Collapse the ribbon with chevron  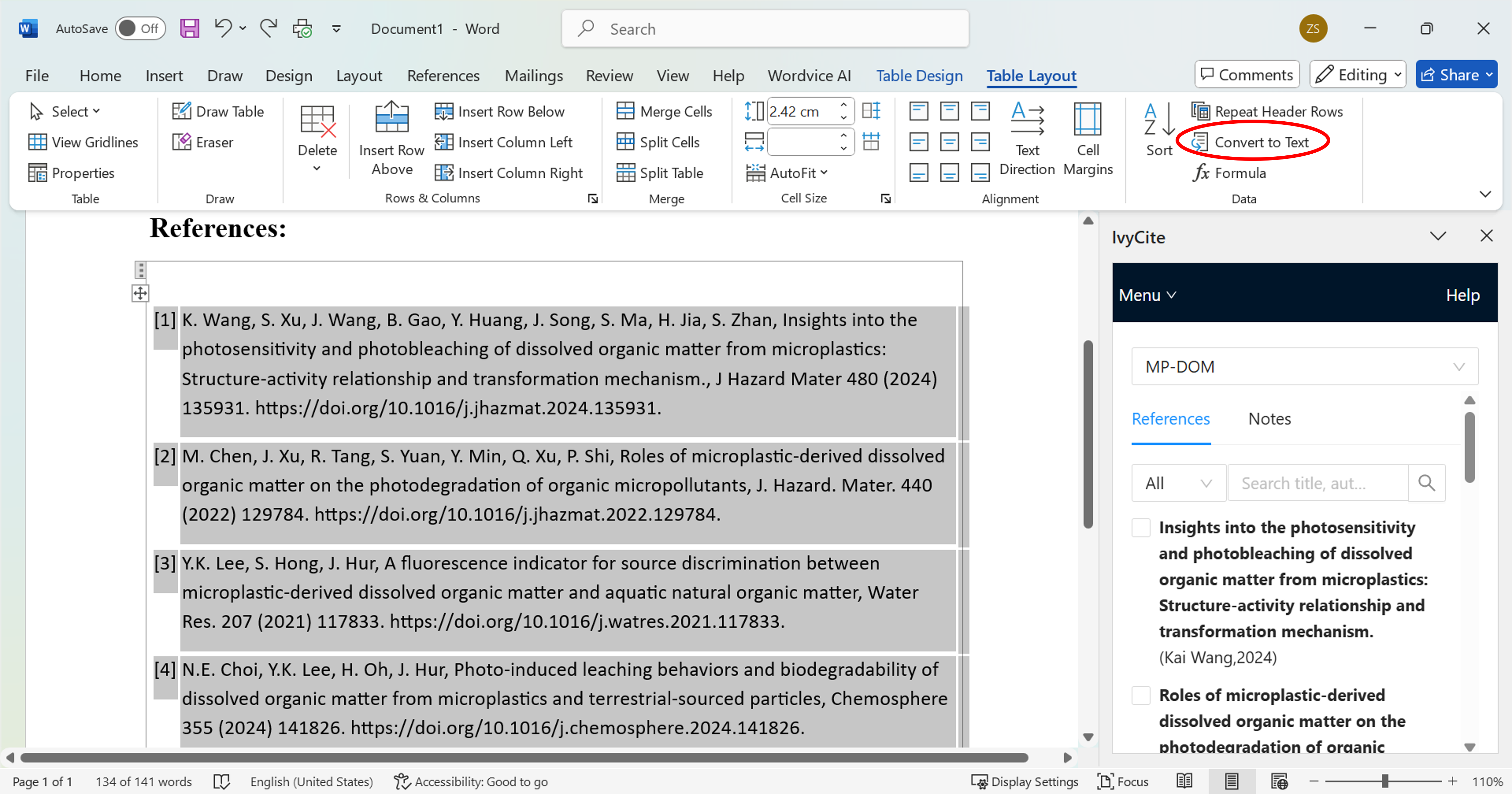1485,195
